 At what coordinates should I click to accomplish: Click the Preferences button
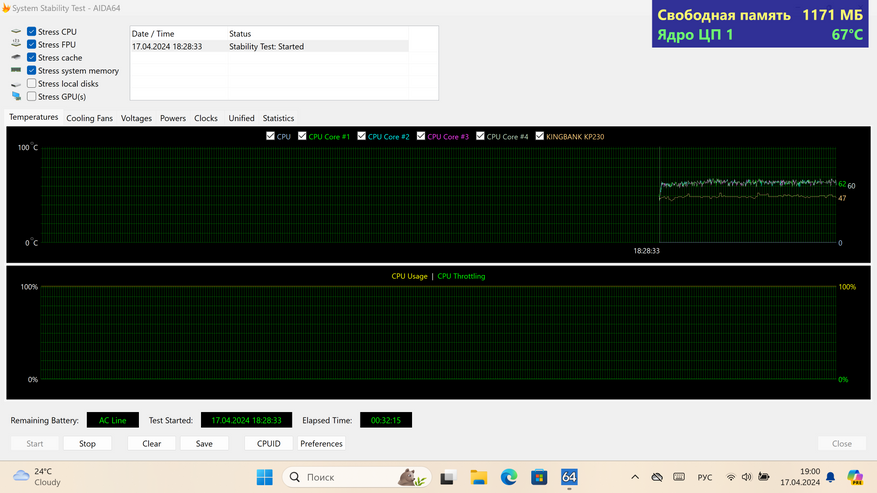[321, 443]
